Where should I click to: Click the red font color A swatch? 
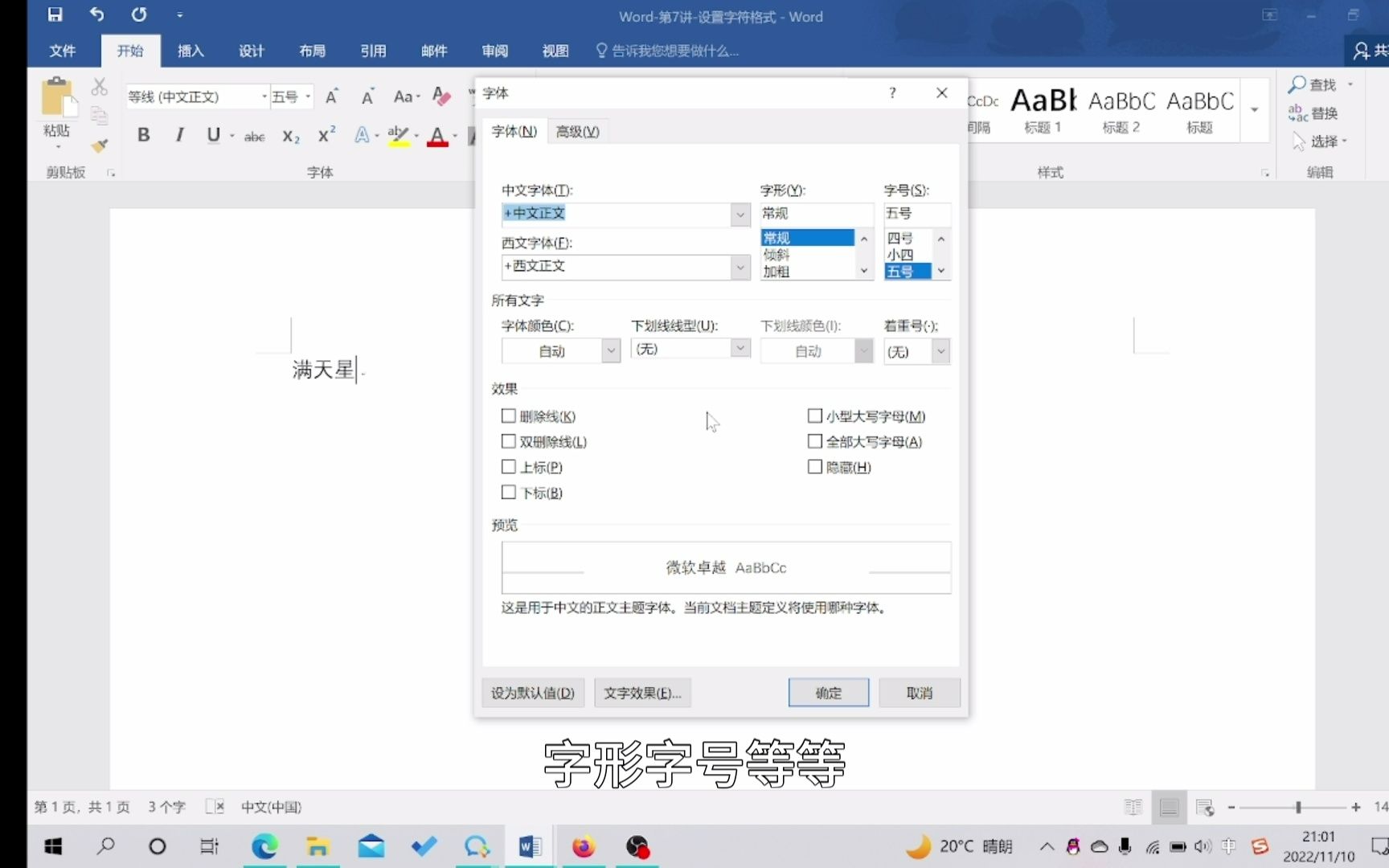coord(437,136)
